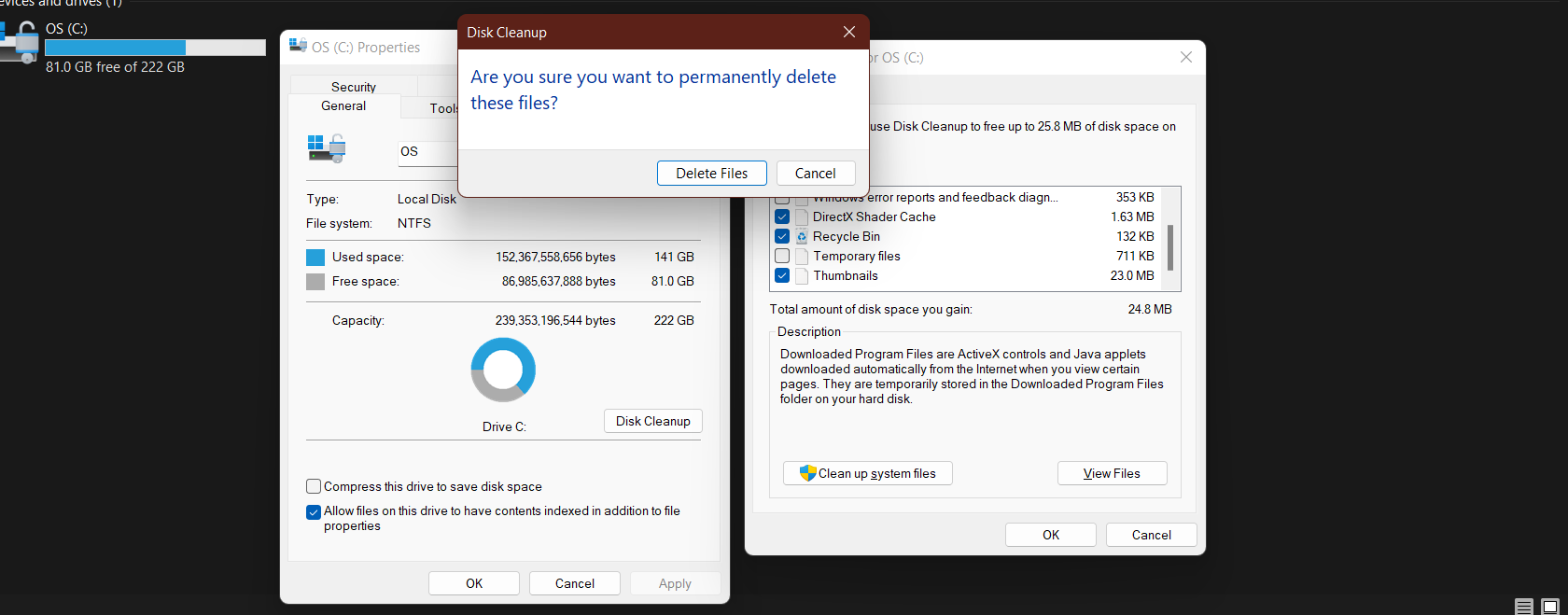
Task: Switch to large icons view in File Explorer
Action: pos(1550,607)
